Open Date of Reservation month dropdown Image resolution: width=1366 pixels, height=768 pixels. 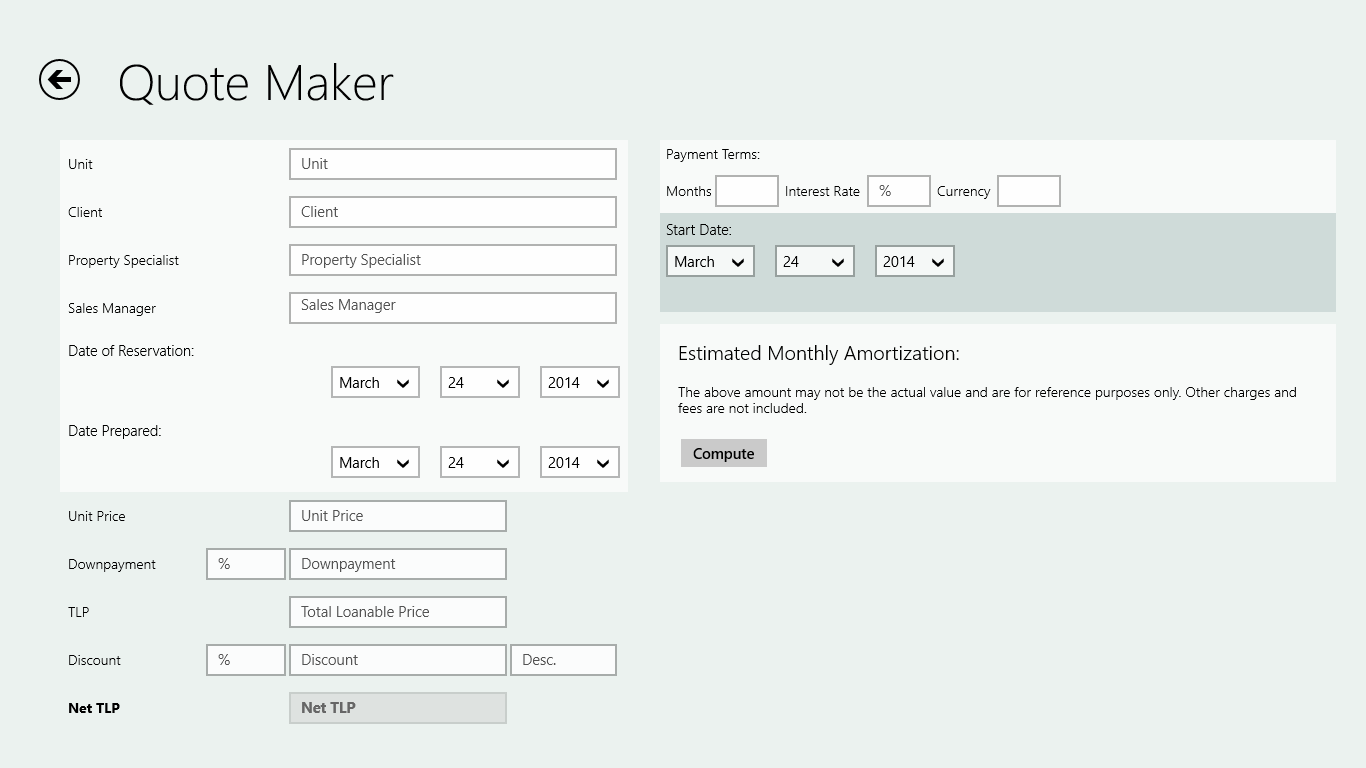pos(375,382)
